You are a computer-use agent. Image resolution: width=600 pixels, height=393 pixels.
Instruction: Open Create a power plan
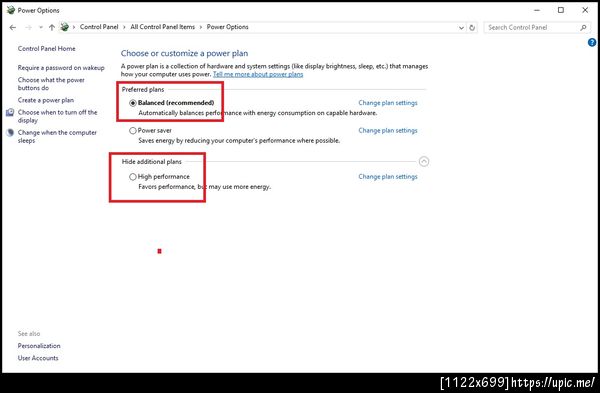pyautogui.click(x=46, y=100)
